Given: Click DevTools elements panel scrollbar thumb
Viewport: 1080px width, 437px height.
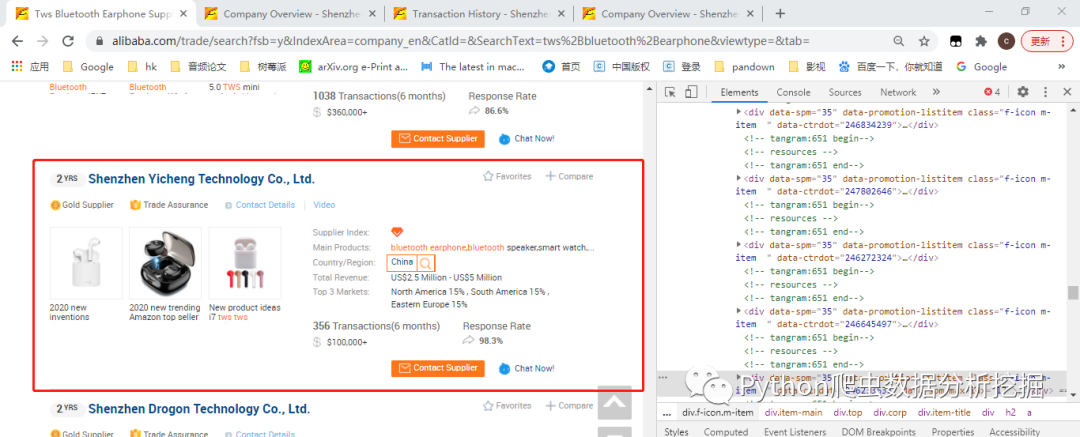Looking at the screenshot, I should click(1073, 293).
